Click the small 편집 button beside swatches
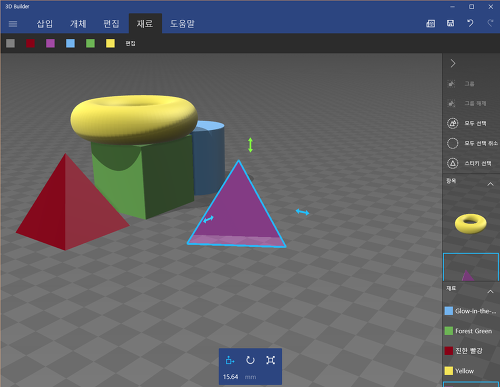This screenshot has height=387, width=500. (130, 44)
